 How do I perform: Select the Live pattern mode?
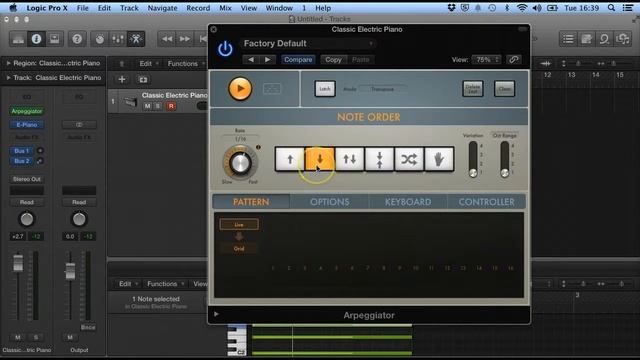click(x=239, y=224)
